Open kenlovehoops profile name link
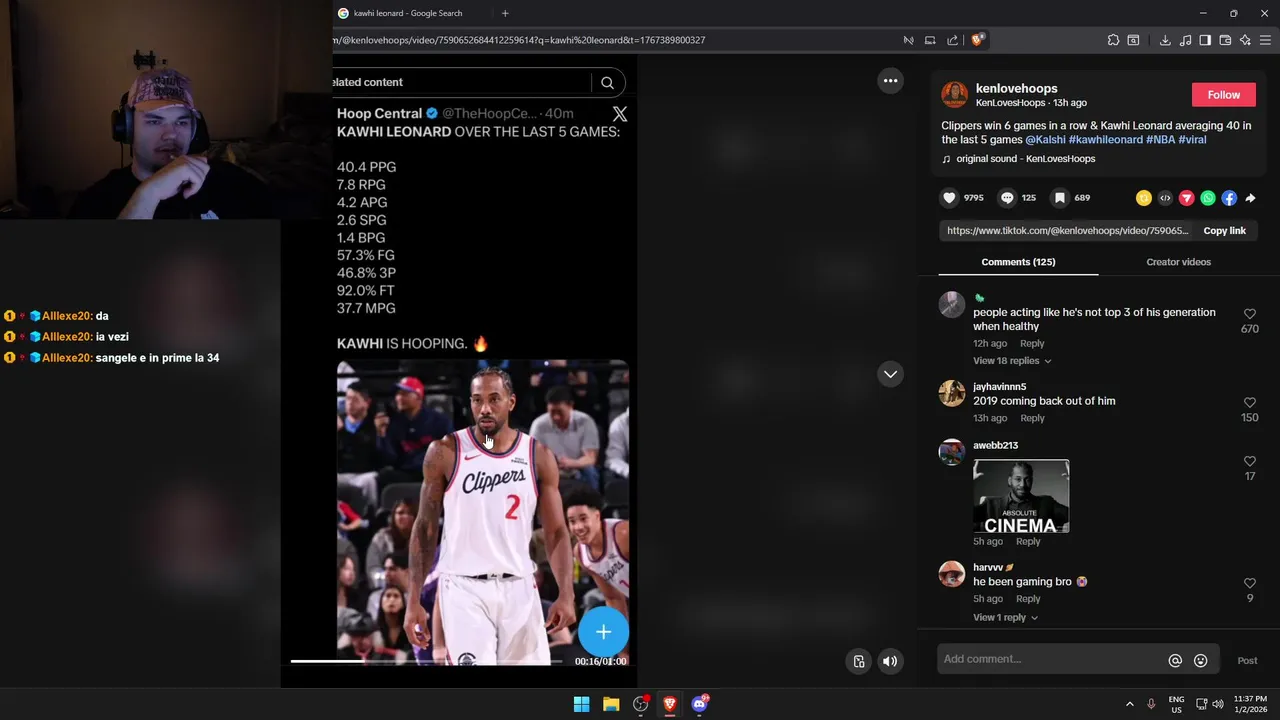 [1016, 88]
